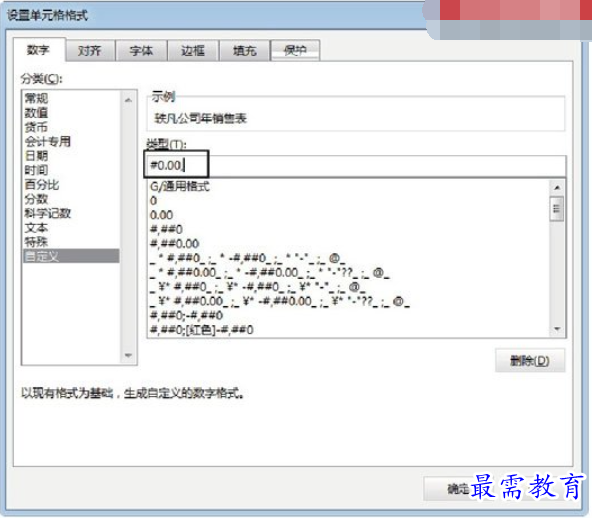Switch to the 数字 tab

39,50
